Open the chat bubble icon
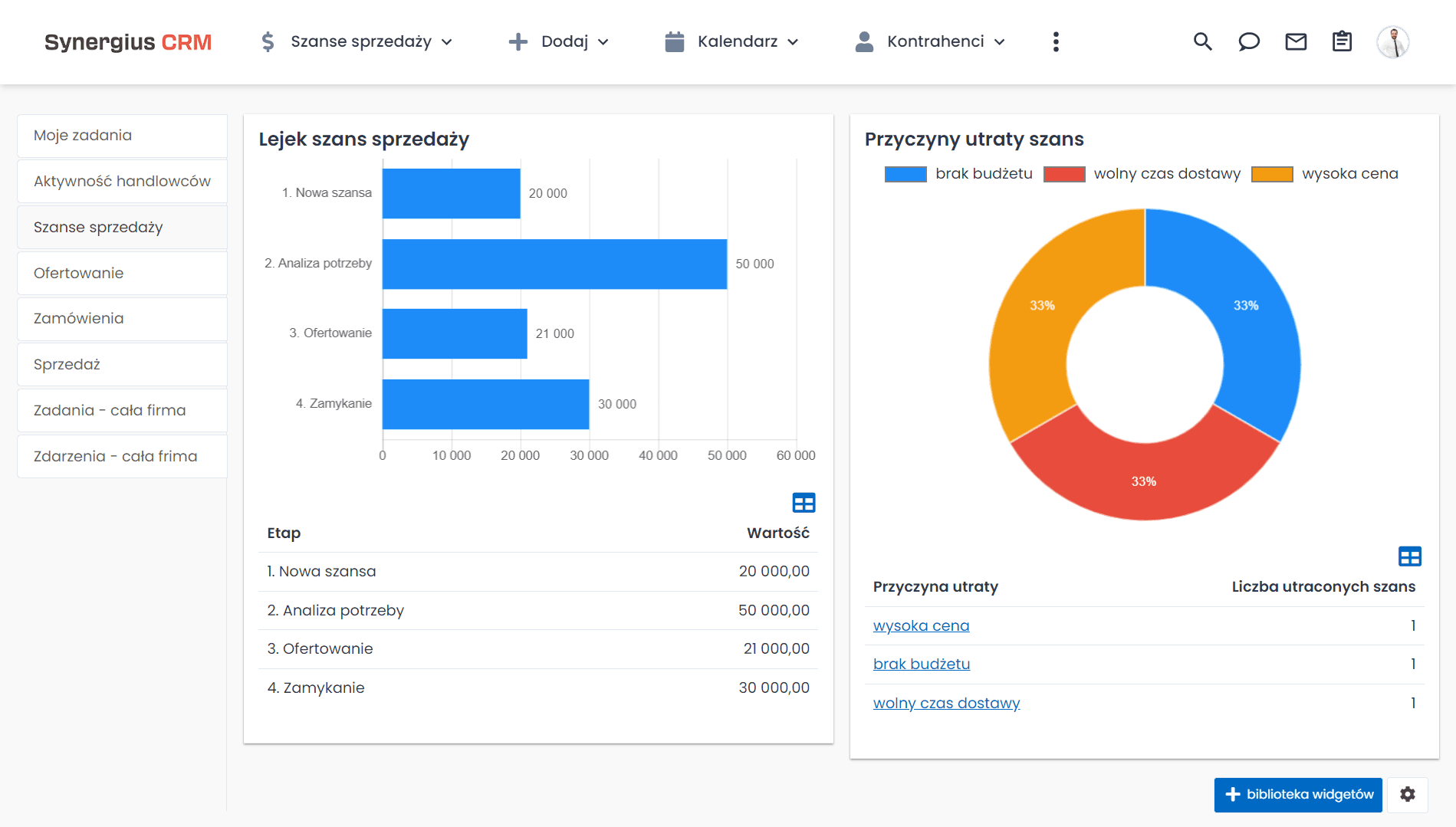The image size is (1456, 827). coord(1249,41)
